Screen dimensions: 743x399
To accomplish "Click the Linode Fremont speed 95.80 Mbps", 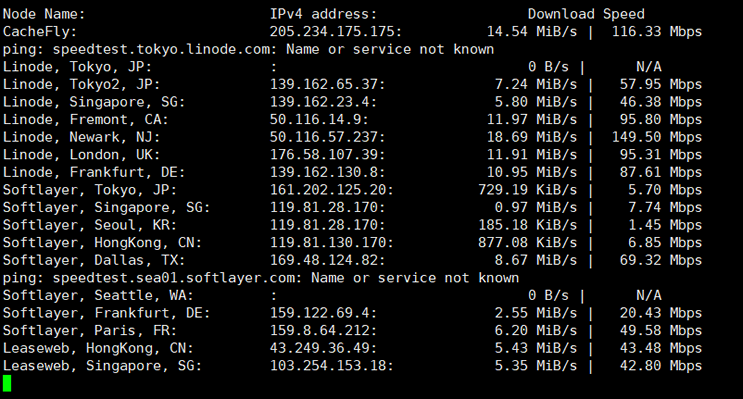I will 661,119.
